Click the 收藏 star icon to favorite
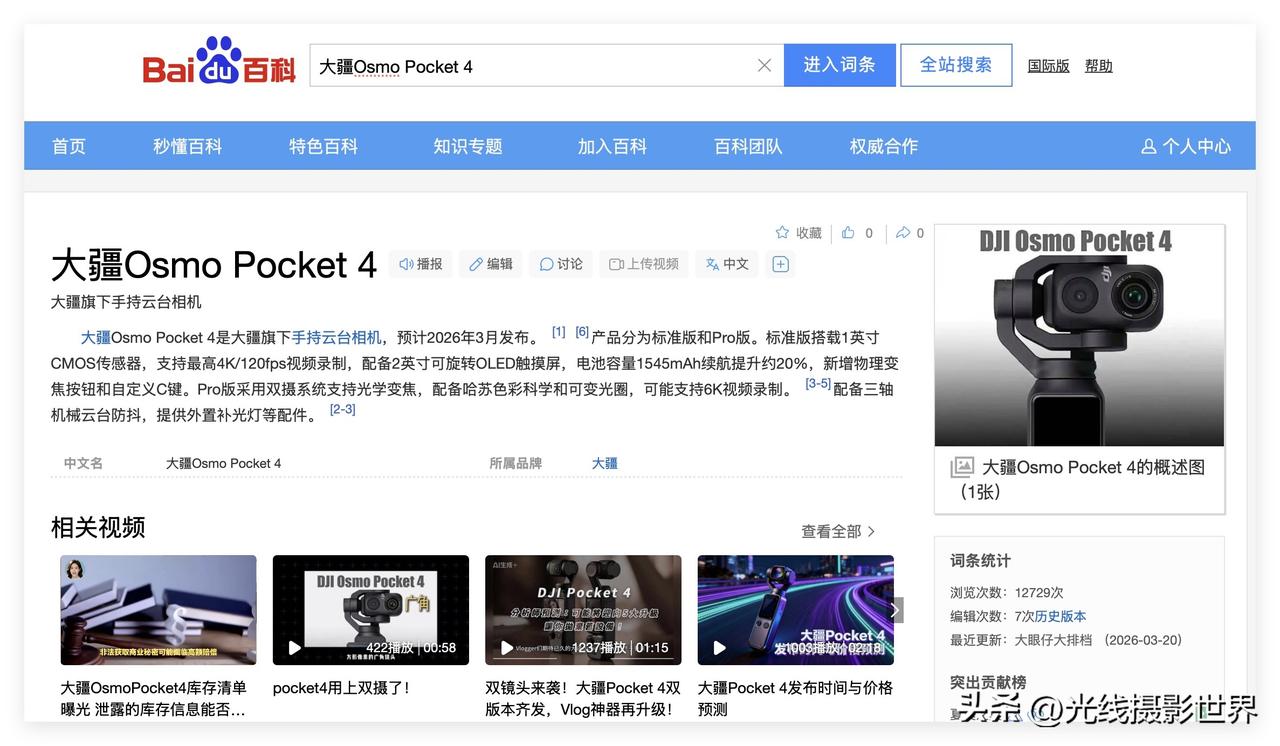This screenshot has width=1280, height=746. click(x=782, y=232)
